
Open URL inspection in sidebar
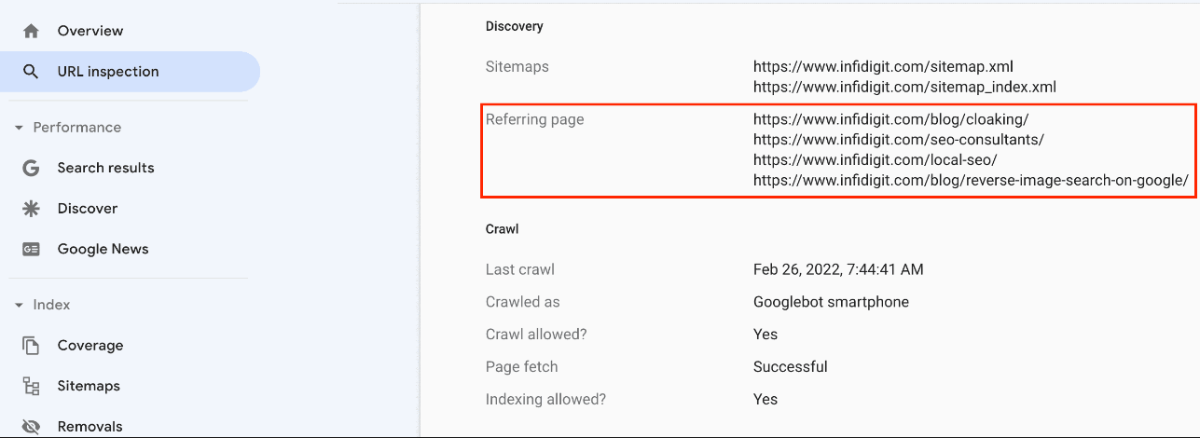tap(130, 72)
